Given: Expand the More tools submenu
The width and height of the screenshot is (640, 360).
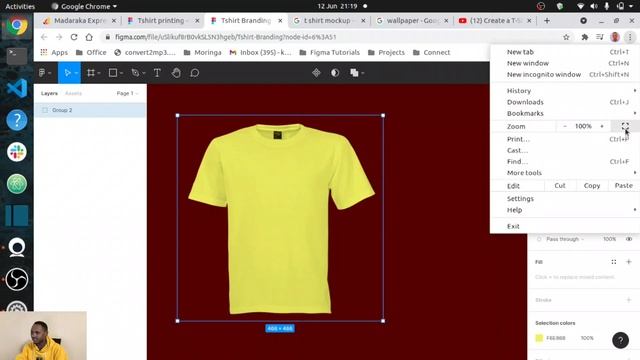Looking at the screenshot, I should click(x=565, y=173).
